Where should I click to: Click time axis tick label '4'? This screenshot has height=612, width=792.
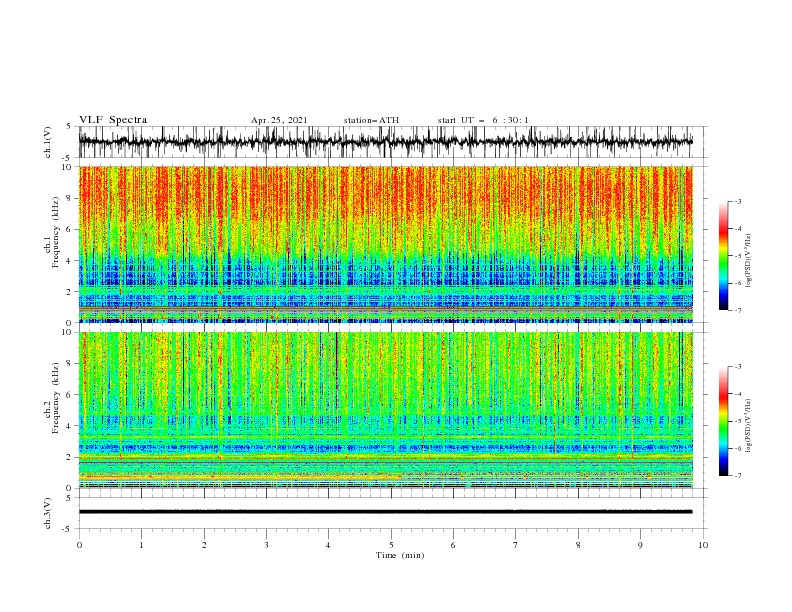[x=328, y=545]
